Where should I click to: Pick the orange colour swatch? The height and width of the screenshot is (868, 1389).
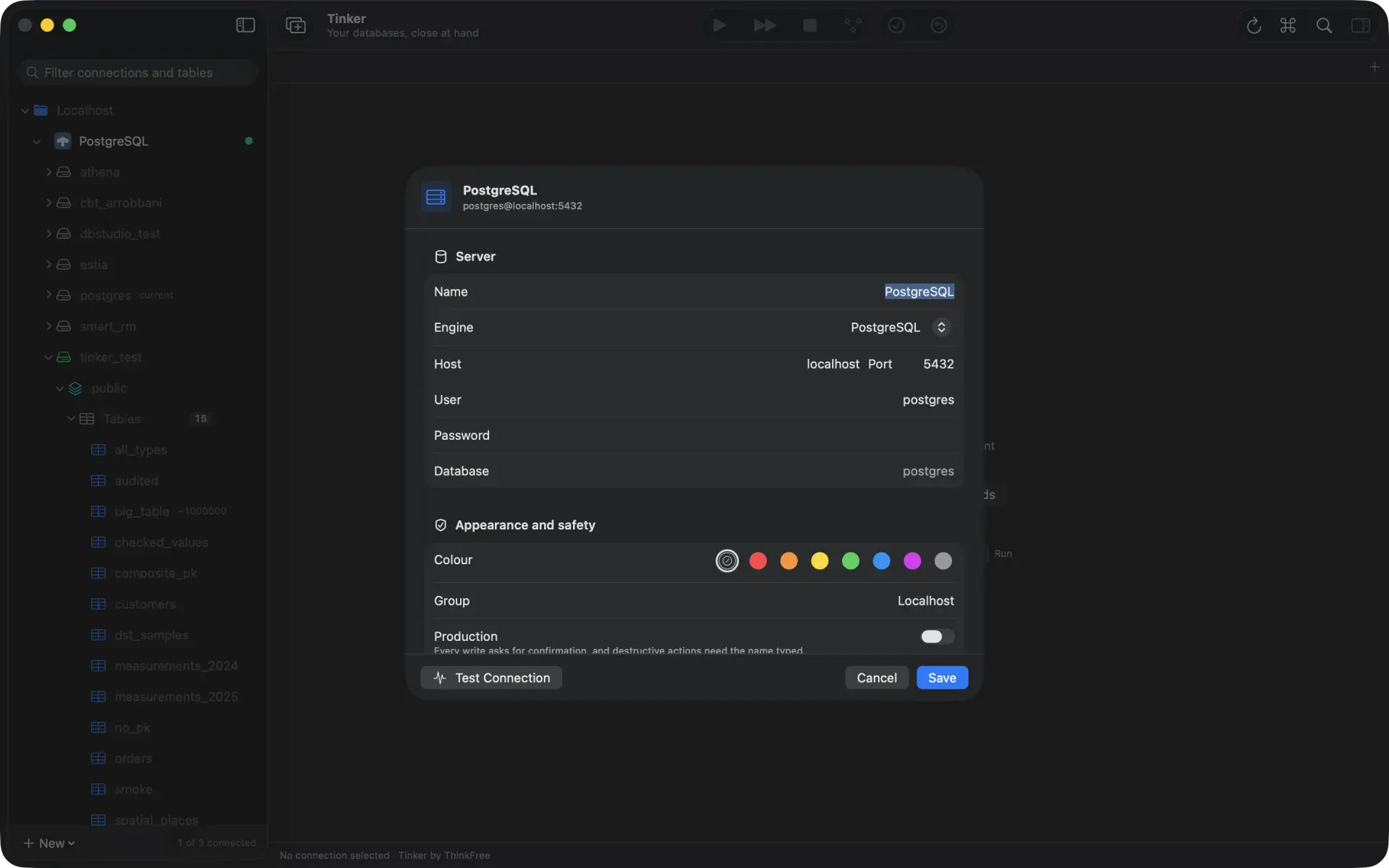pyautogui.click(x=789, y=561)
